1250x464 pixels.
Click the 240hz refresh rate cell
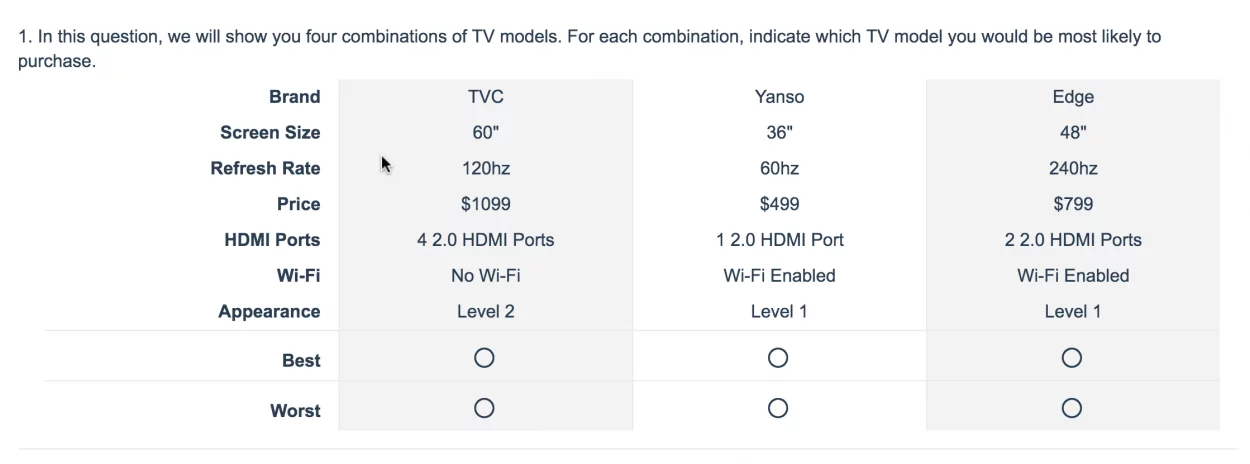coord(1073,168)
